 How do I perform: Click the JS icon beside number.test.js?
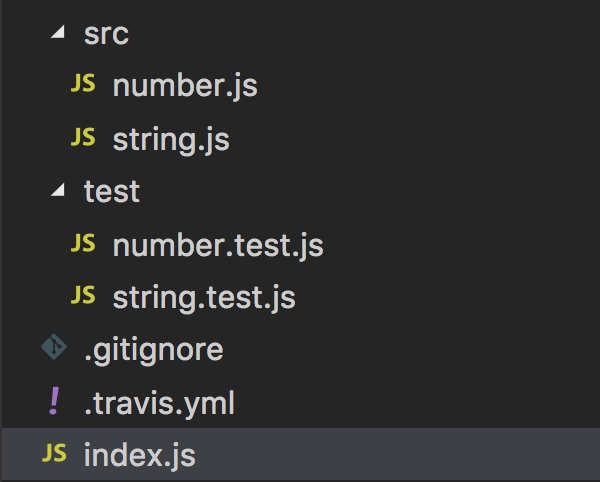[x=84, y=243]
